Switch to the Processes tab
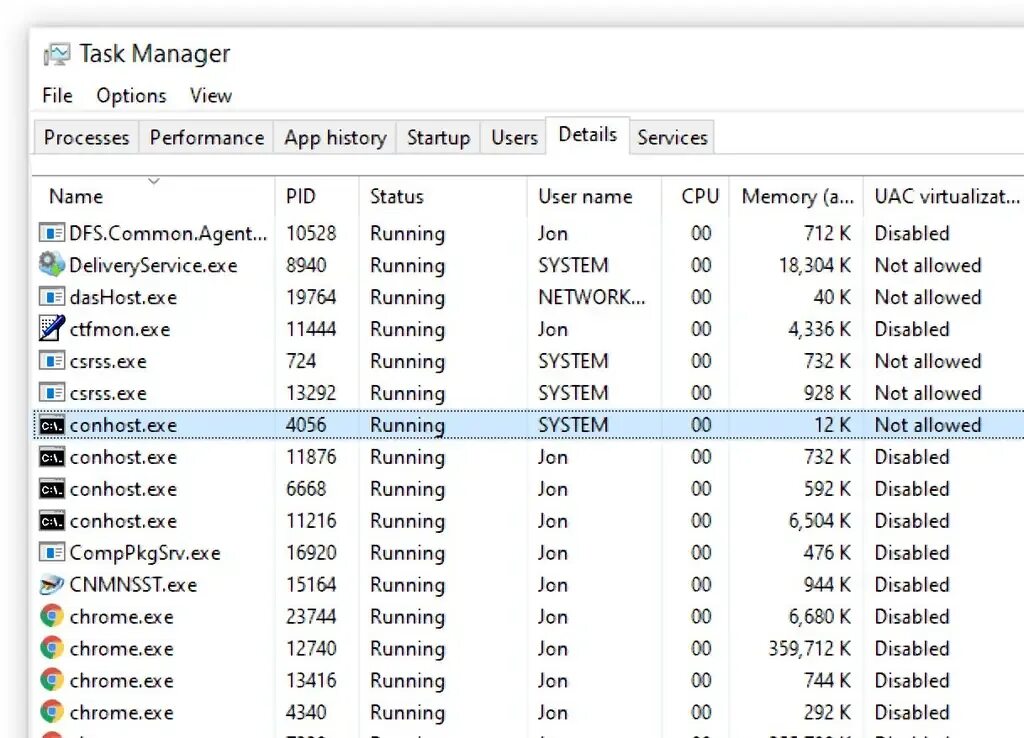The height and width of the screenshot is (738, 1024). [x=86, y=137]
